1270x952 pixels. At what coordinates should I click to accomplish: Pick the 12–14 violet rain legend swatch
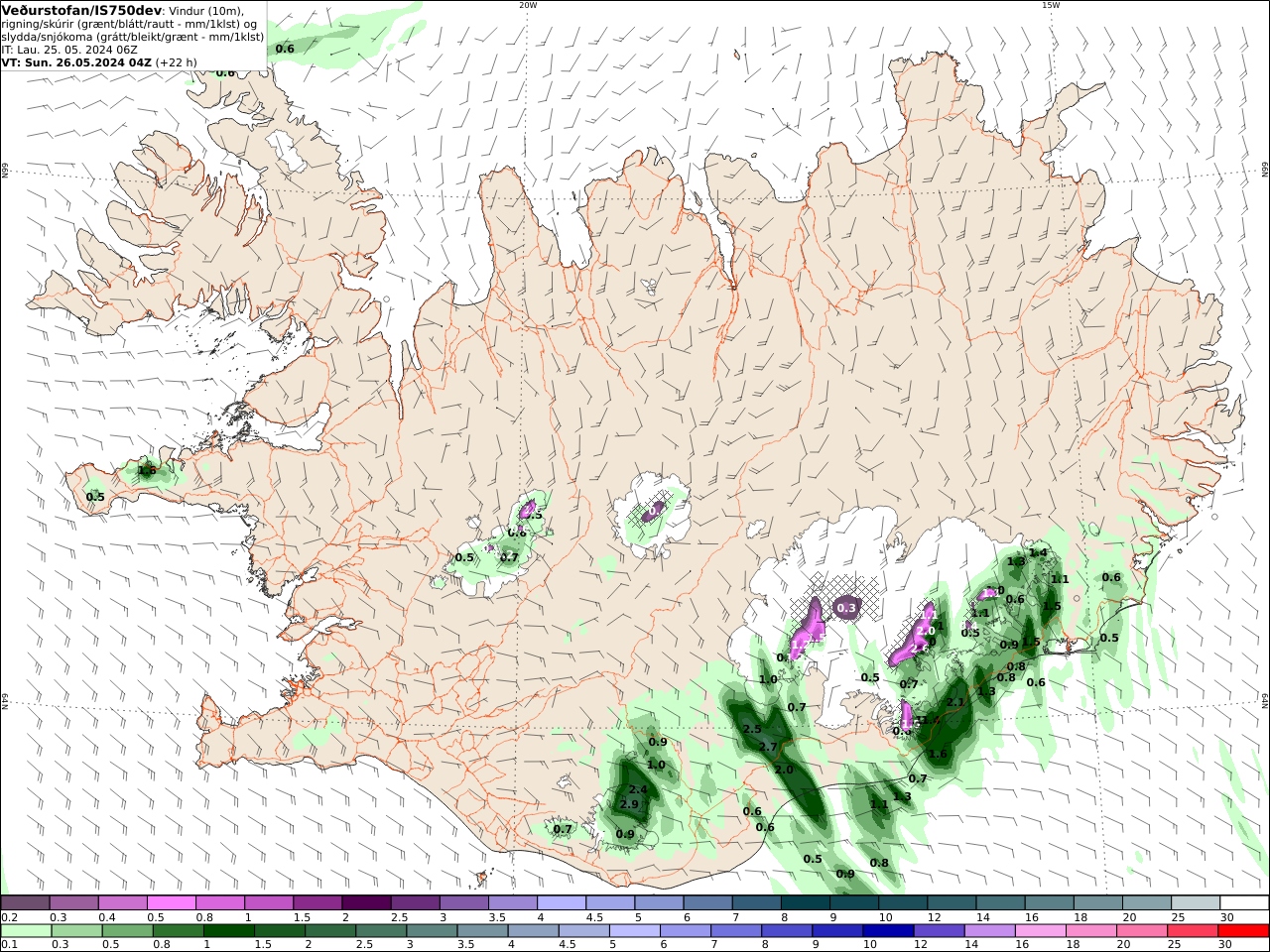(x=939, y=931)
